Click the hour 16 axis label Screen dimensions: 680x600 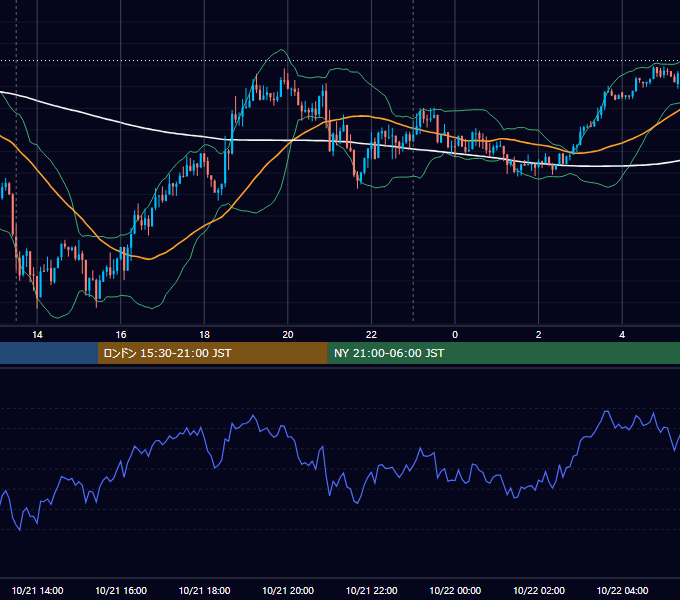pos(121,335)
